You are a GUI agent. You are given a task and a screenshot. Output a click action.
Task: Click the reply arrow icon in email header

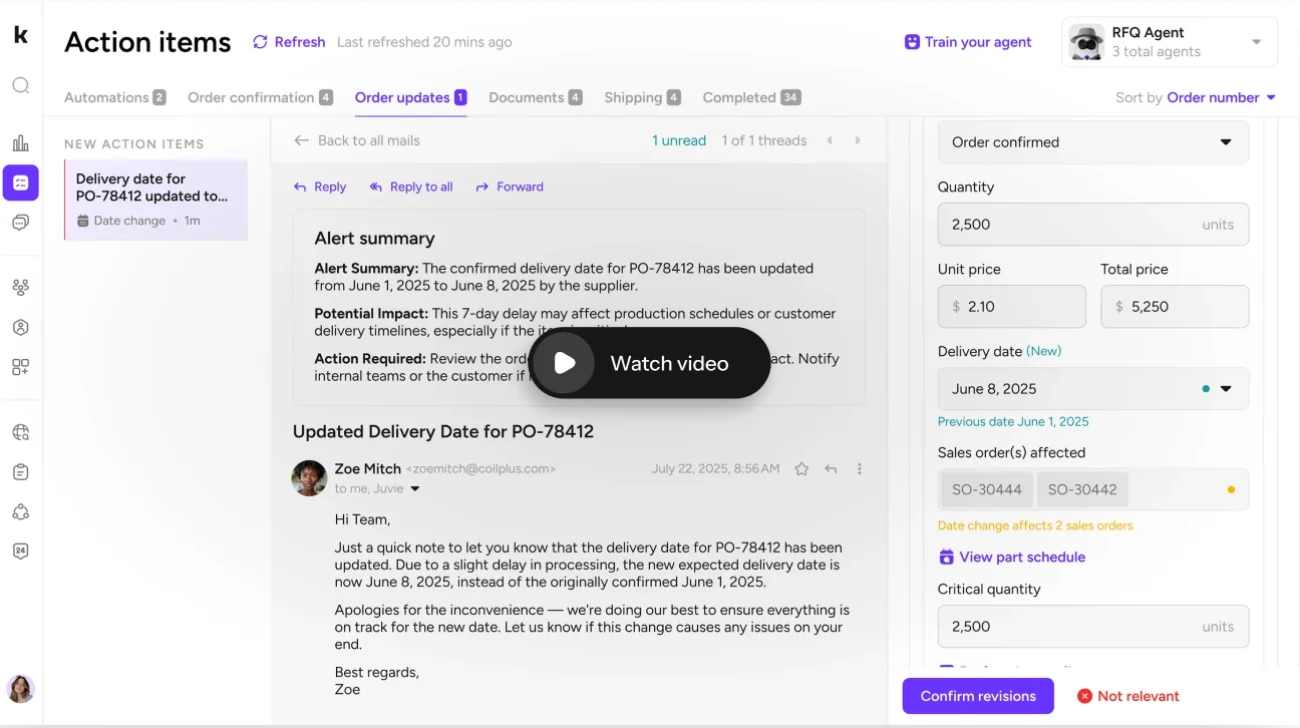pos(830,469)
